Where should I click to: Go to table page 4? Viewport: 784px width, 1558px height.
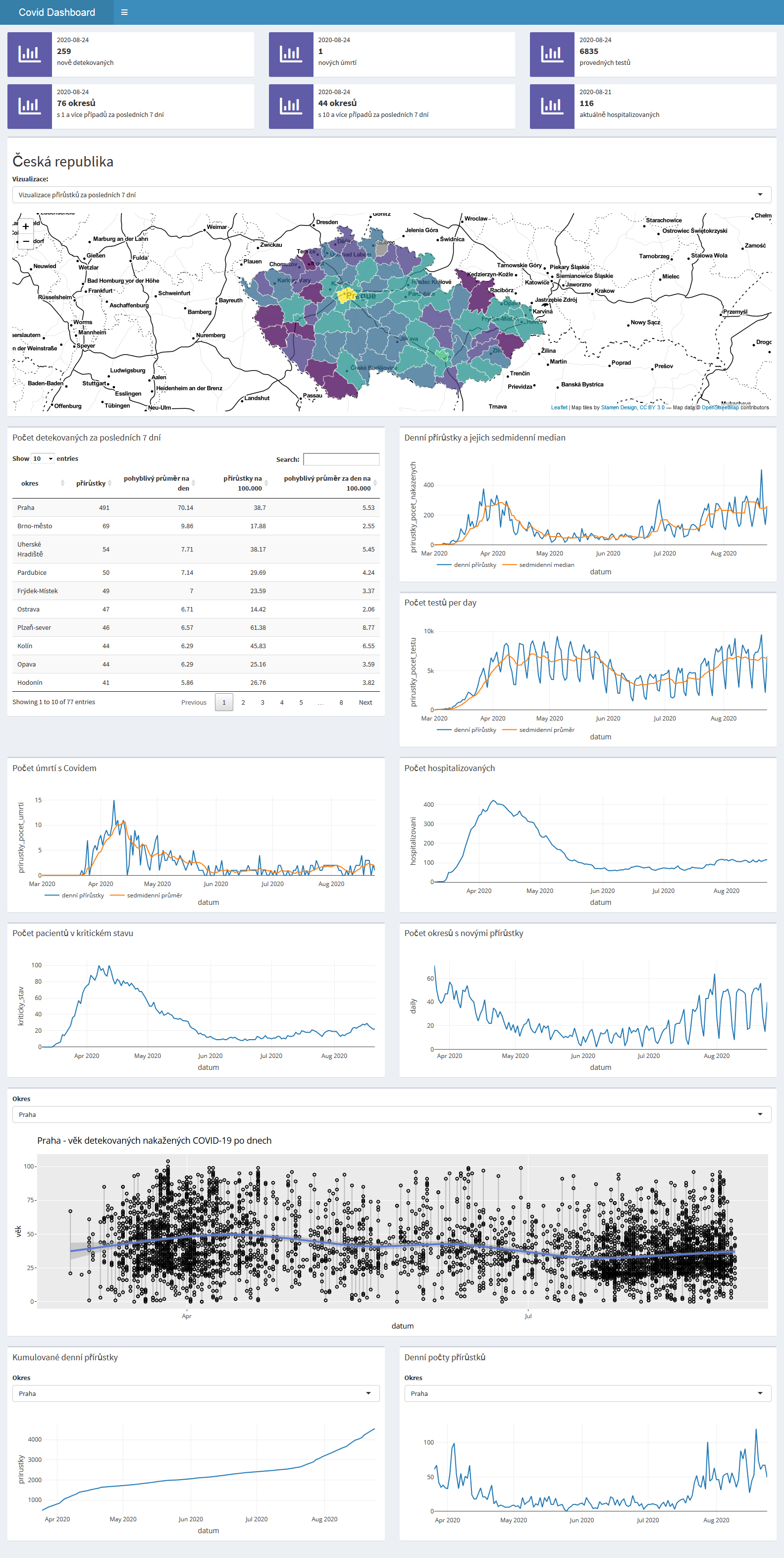pyautogui.click(x=282, y=702)
